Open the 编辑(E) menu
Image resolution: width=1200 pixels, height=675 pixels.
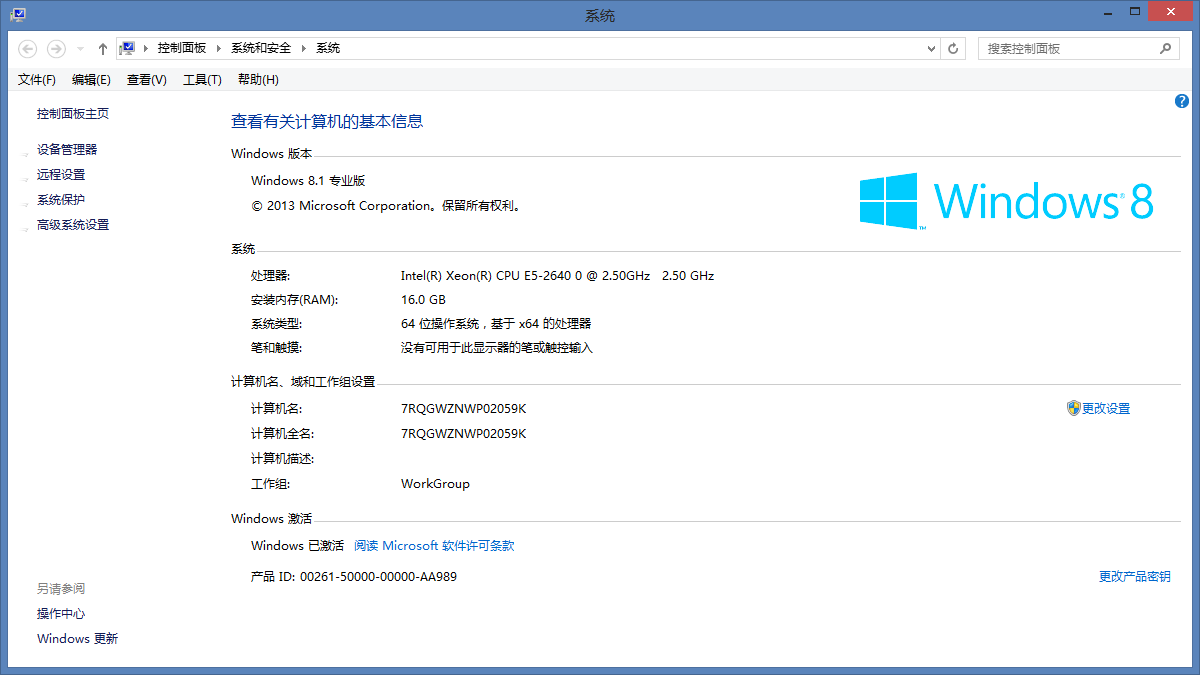coord(91,80)
